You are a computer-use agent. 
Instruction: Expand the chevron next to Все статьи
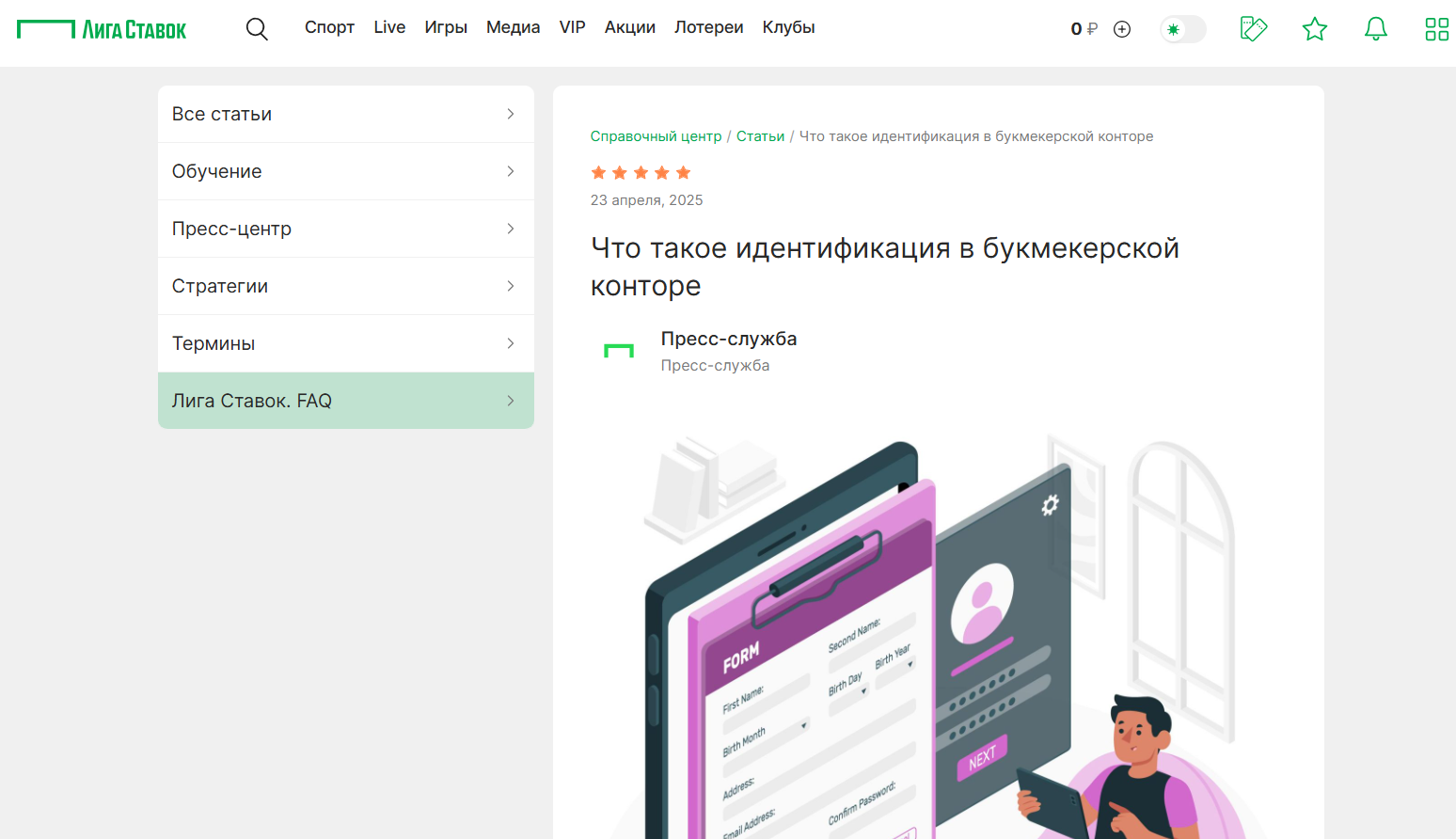pos(511,114)
